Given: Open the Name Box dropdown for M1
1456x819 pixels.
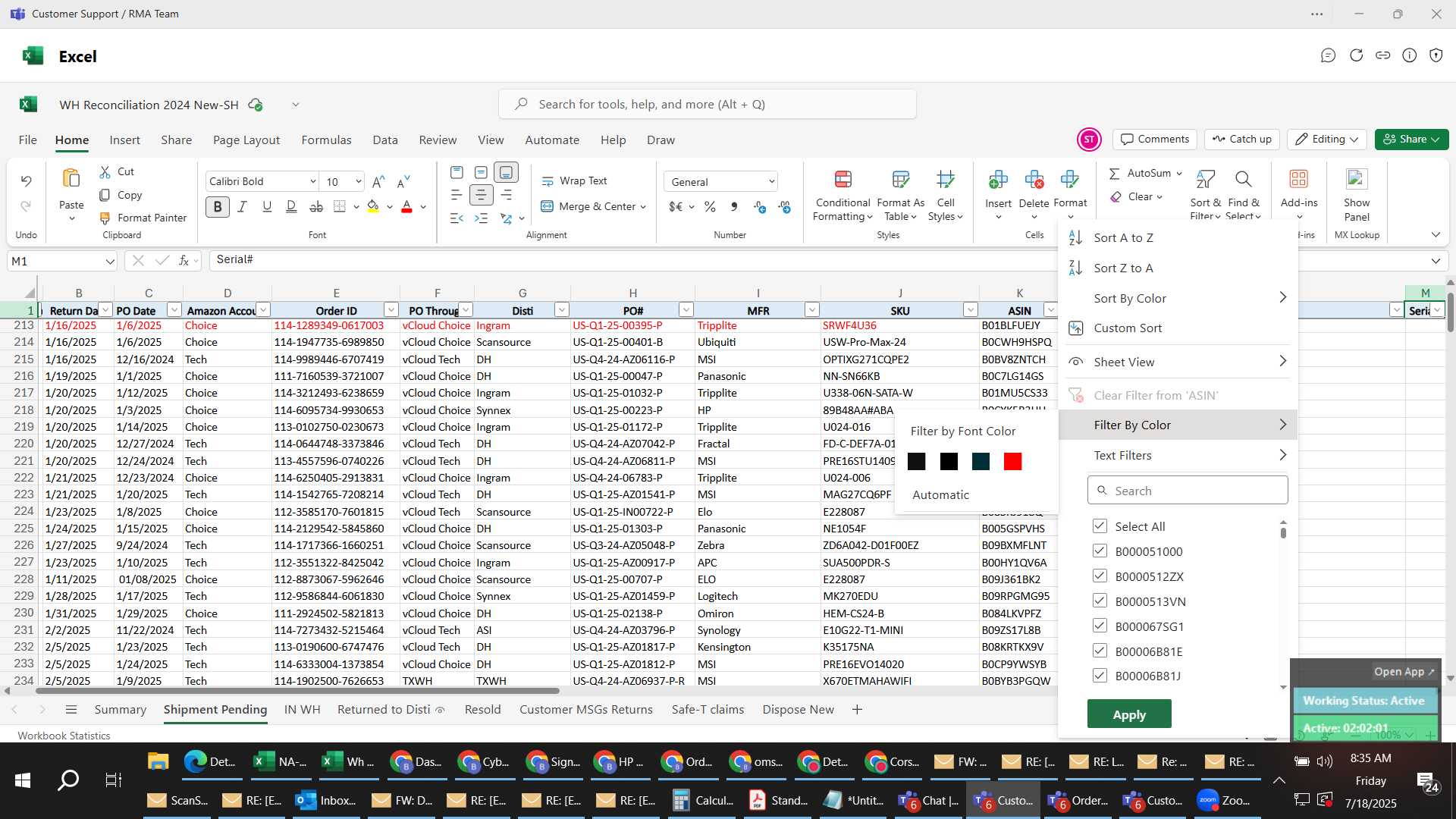Looking at the screenshot, I should pos(110,262).
